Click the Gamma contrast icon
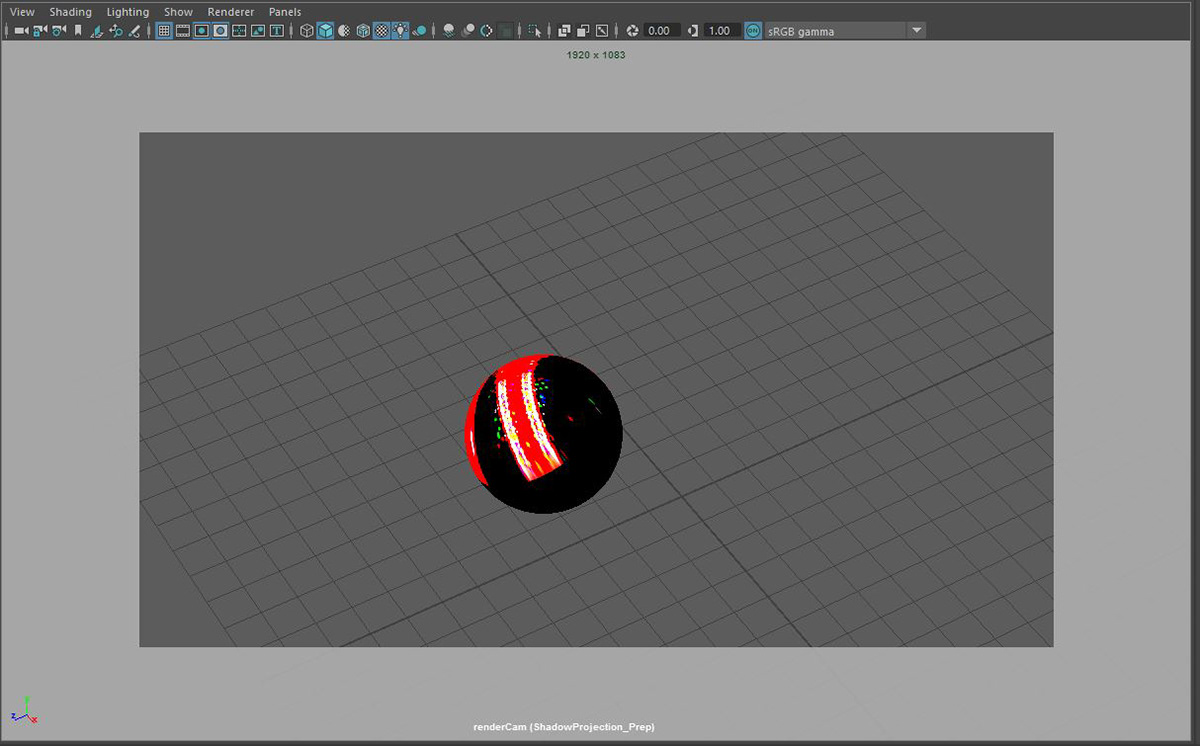 click(x=693, y=31)
